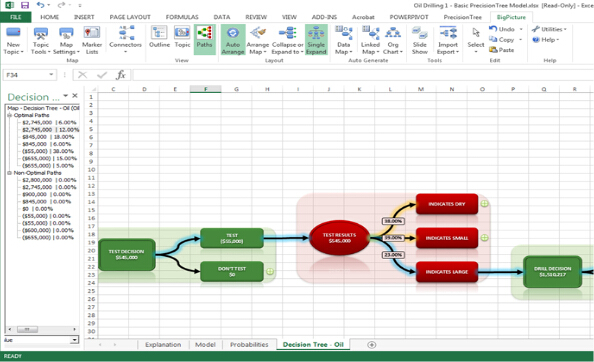This screenshot has height=362, width=594.
Task: Click the Undo button in Edit group
Action: coord(502,29)
